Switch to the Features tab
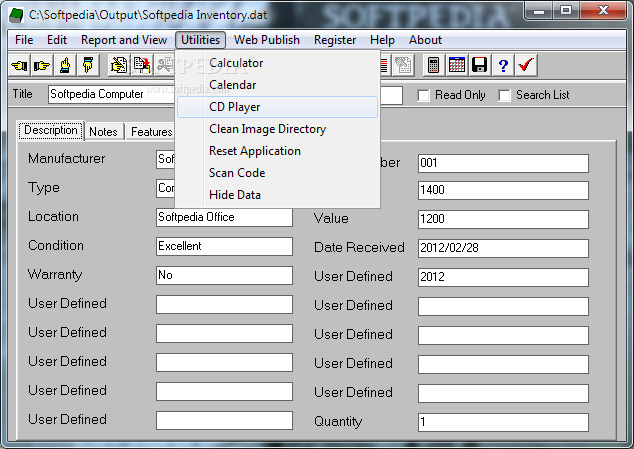Screen dimensions: 634x449 pos(151,132)
